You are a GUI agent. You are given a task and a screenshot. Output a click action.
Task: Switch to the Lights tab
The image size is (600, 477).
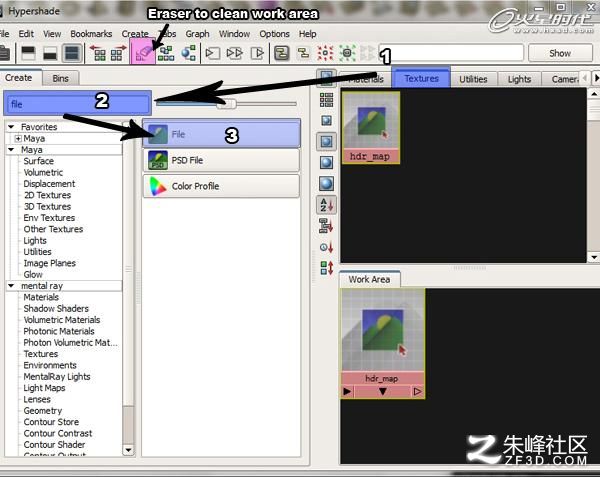[x=519, y=79]
